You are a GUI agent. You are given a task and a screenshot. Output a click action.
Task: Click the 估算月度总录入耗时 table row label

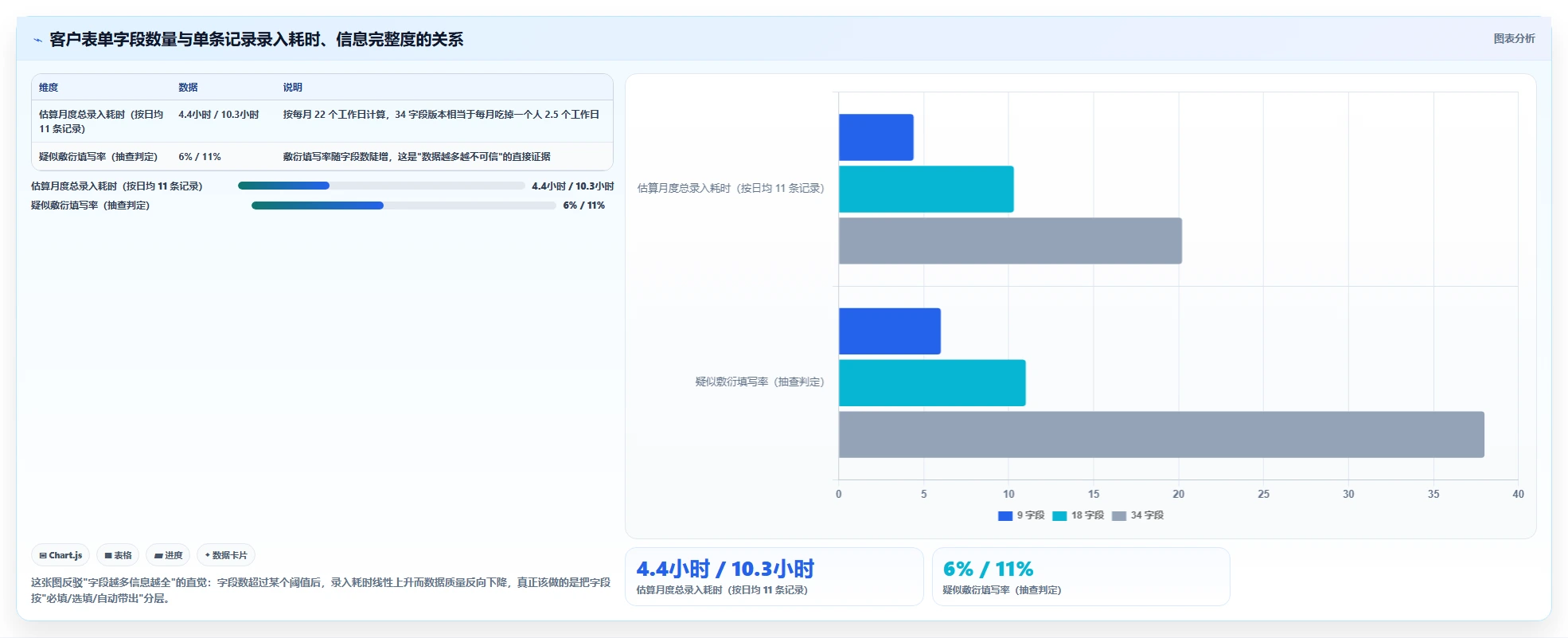point(101,122)
